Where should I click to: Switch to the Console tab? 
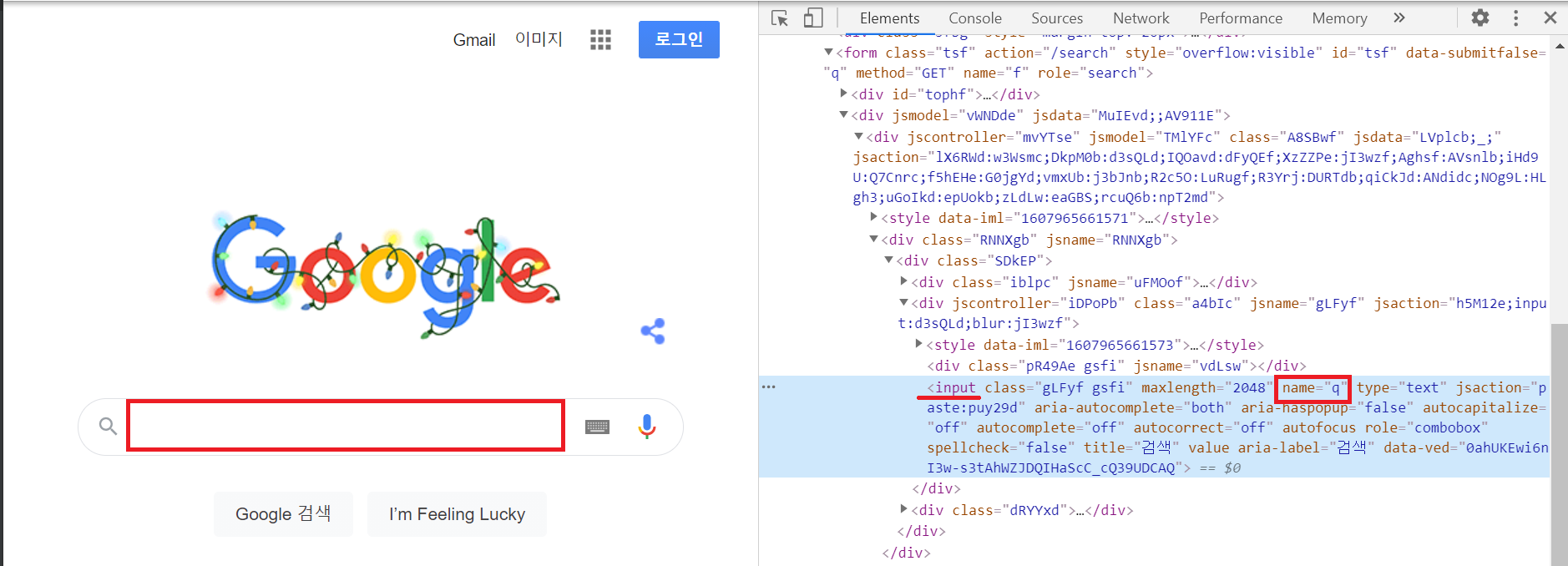click(974, 18)
